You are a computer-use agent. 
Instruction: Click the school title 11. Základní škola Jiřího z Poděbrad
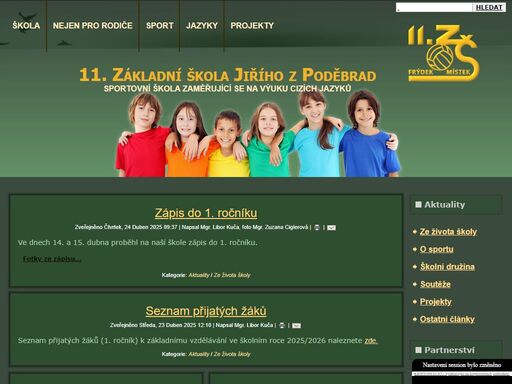(228, 75)
